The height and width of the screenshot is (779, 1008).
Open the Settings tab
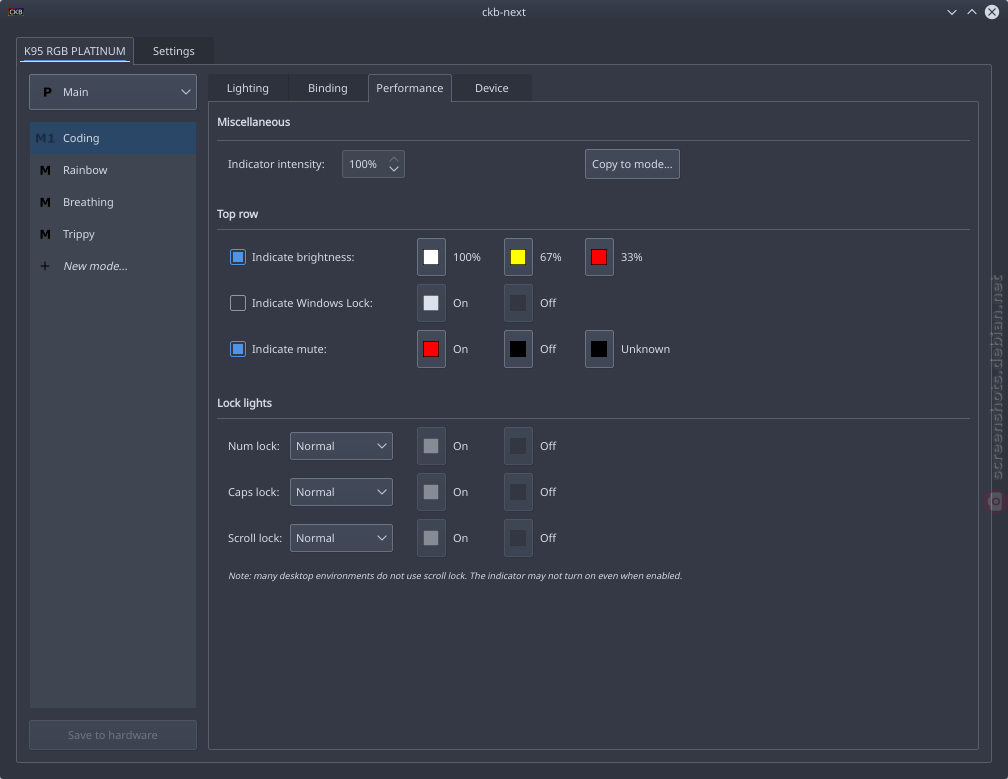click(174, 51)
